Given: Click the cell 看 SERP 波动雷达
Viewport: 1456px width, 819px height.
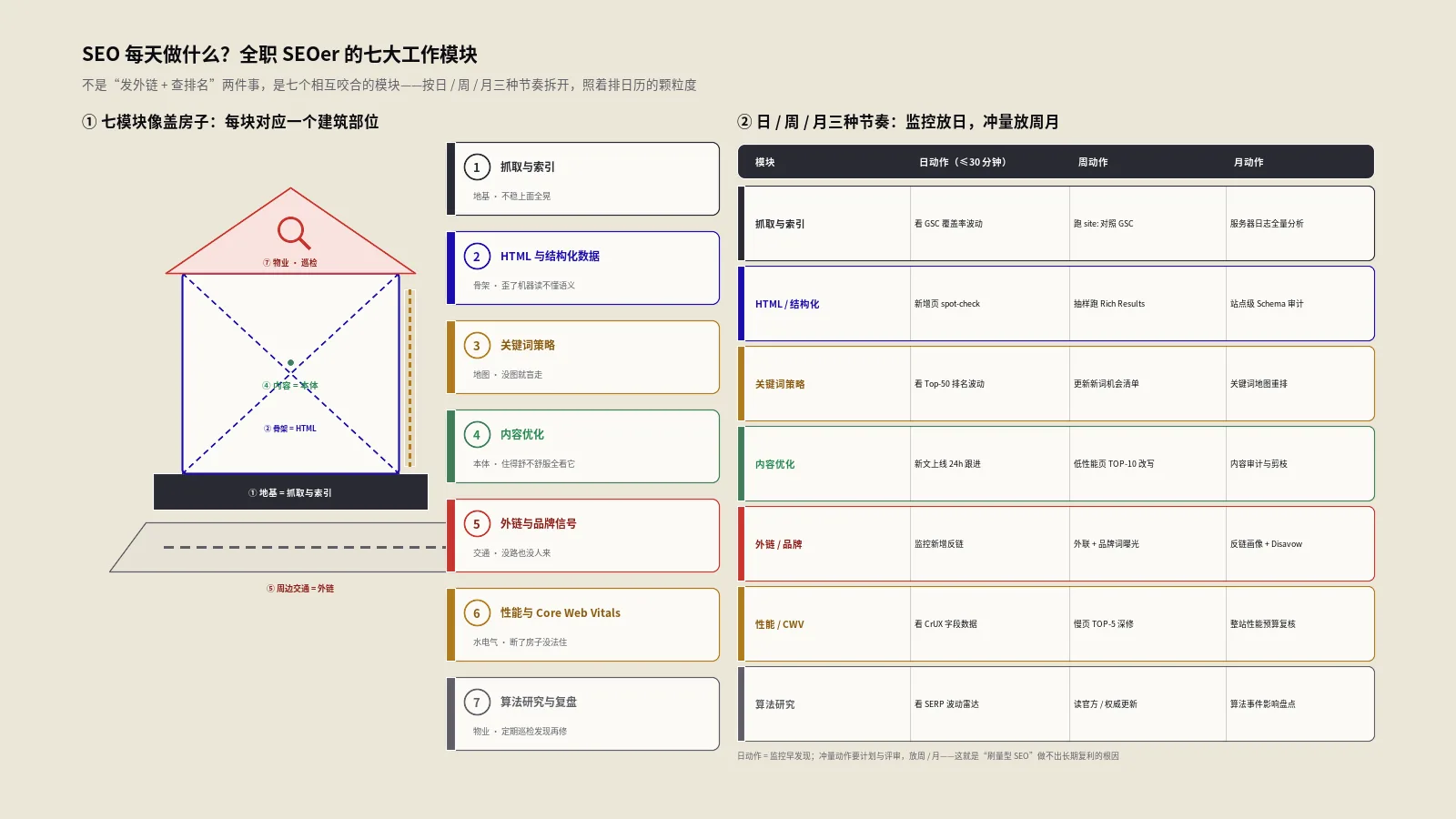Looking at the screenshot, I should tap(946, 704).
